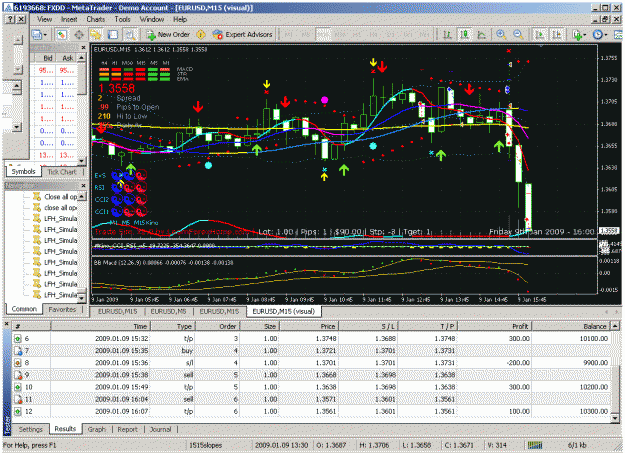Select results row 8 s/l icon
This screenshot has height=453, width=625.
click(18, 363)
